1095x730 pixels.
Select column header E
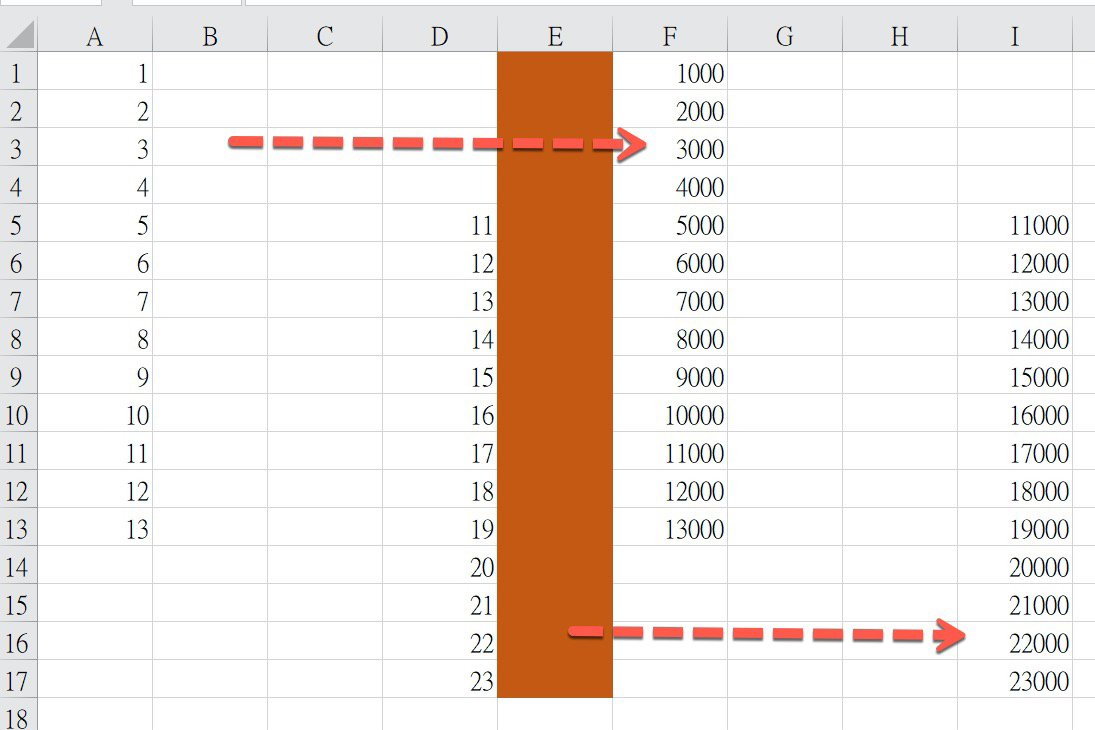(x=555, y=36)
